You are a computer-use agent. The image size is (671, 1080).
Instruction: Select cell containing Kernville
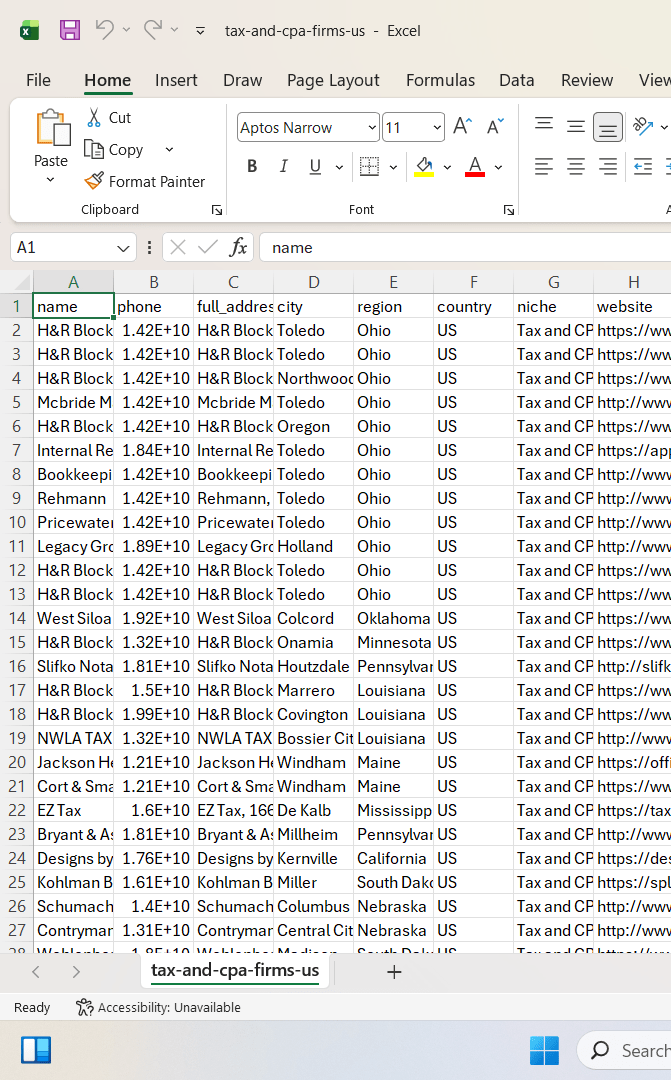(x=313, y=858)
